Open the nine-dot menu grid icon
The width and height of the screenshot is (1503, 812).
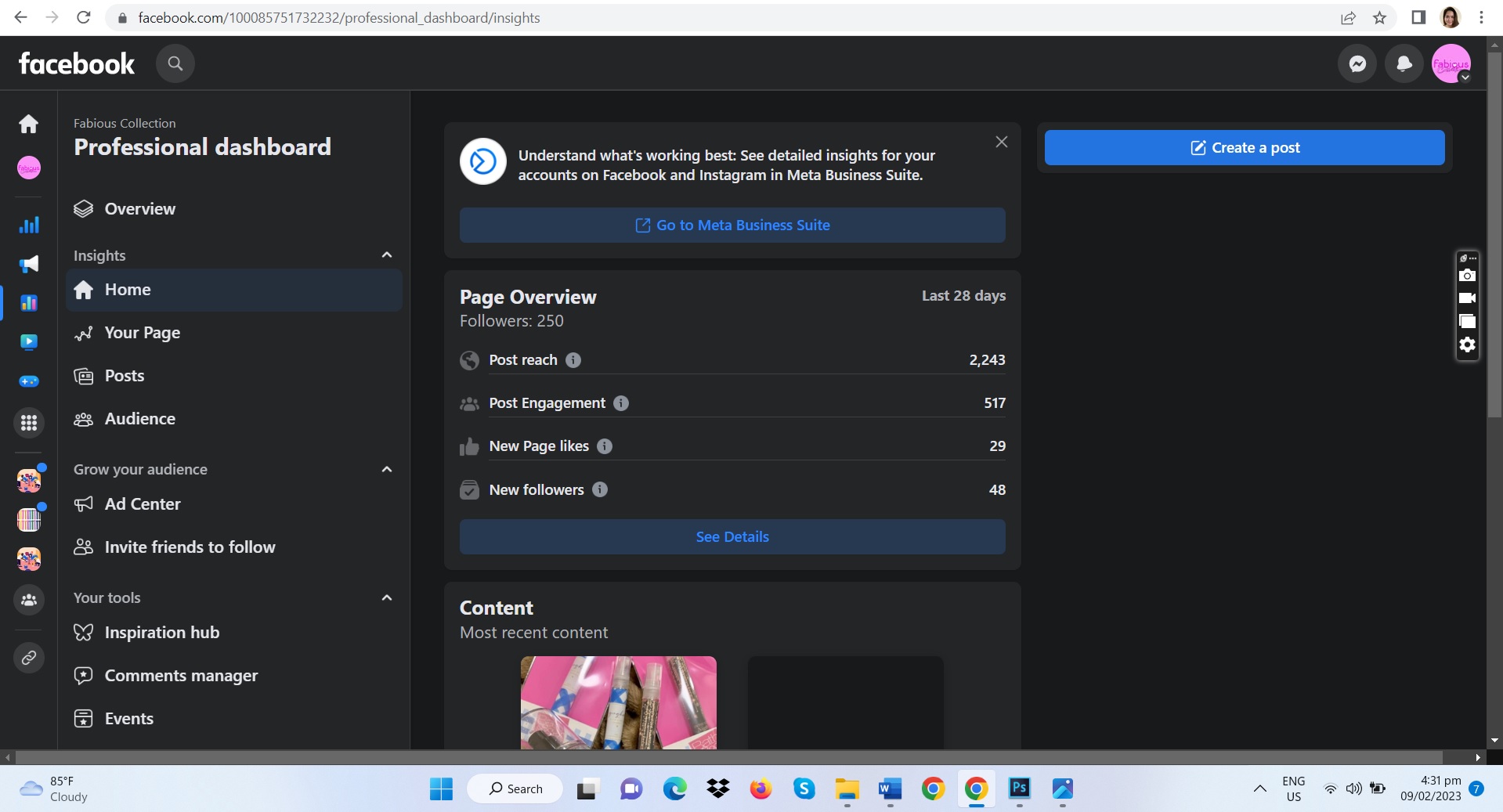click(x=29, y=423)
